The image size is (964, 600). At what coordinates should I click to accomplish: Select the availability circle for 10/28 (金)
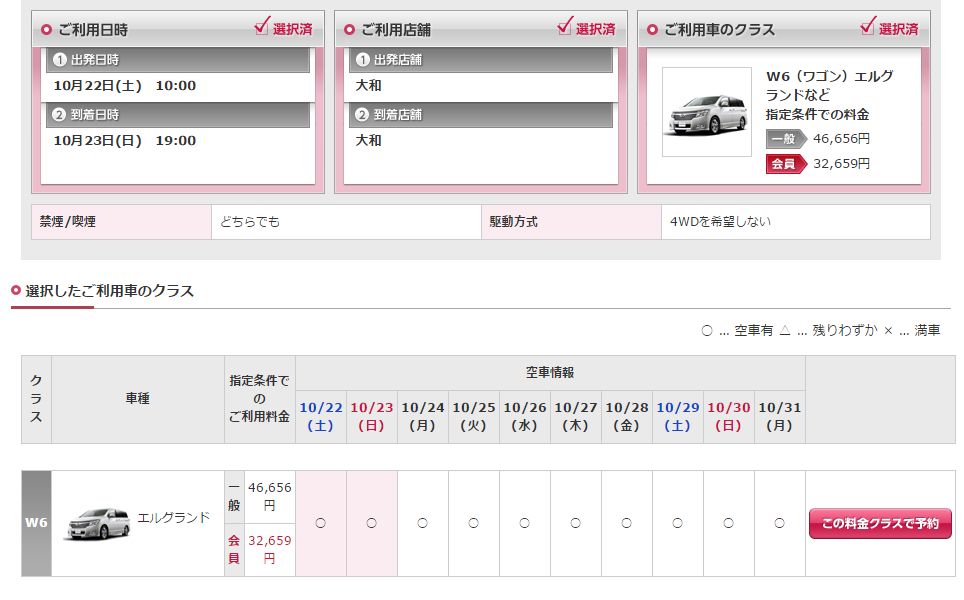click(x=627, y=523)
